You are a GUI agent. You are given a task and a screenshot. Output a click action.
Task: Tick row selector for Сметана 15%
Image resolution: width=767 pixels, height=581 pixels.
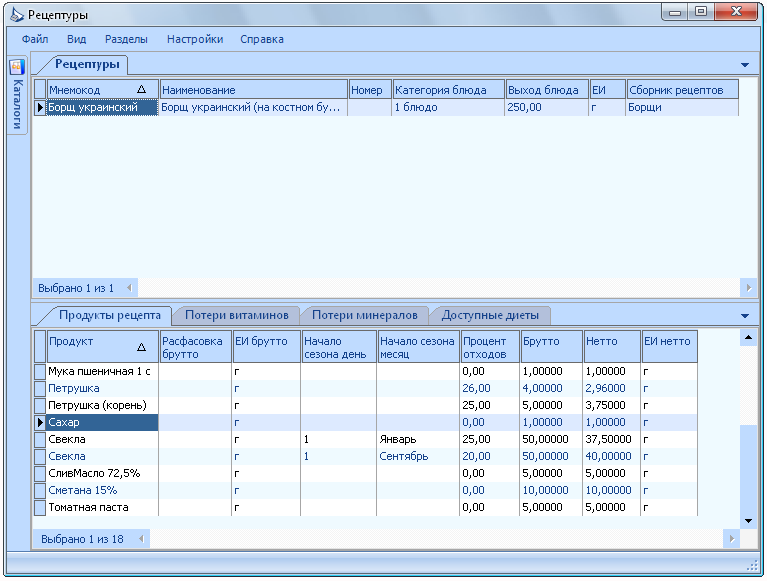point(40,491)
